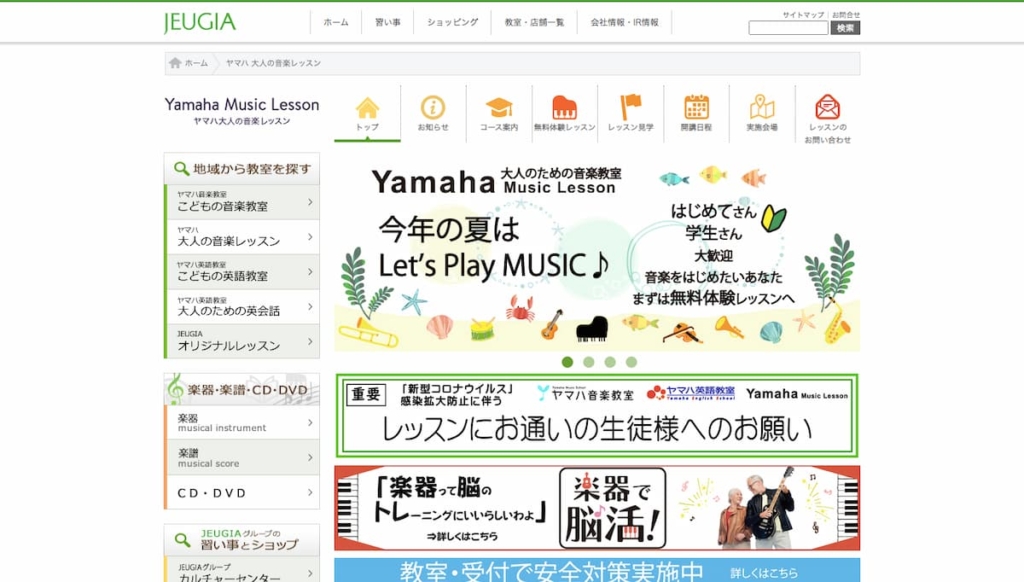Open the 楽譜 musical score item
Viewport: 1024px width, 582px height.
242,457
